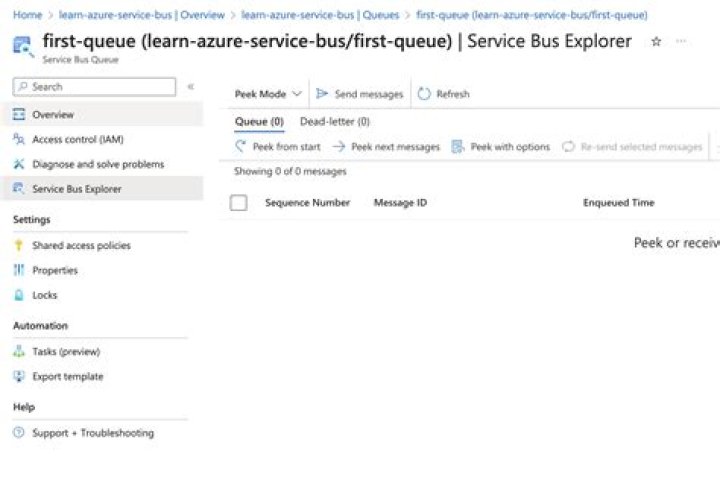Click the Send messages button label

(369, 94)
